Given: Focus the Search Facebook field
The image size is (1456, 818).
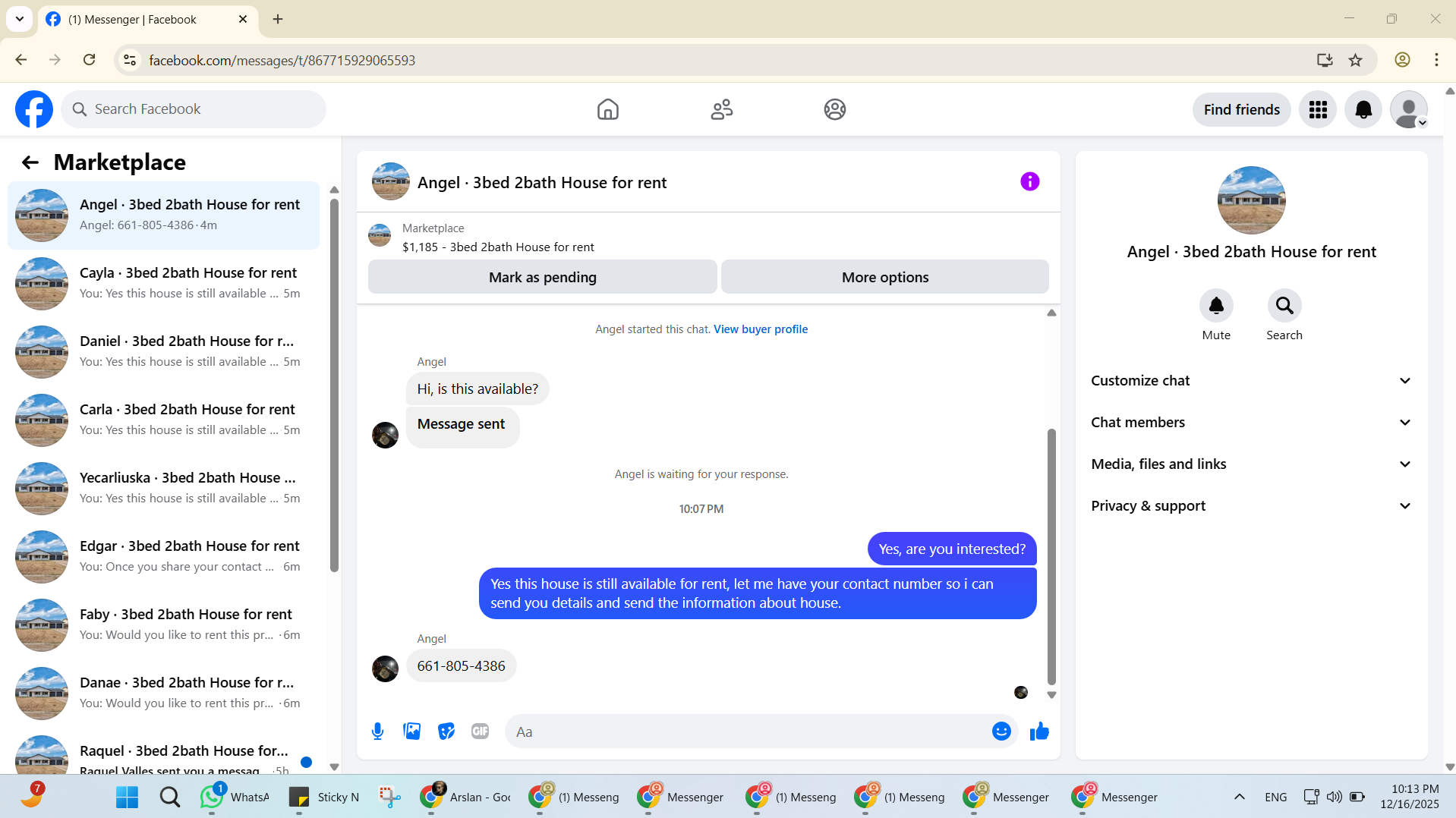Looking at the screenshot, I should coord(194,109).
